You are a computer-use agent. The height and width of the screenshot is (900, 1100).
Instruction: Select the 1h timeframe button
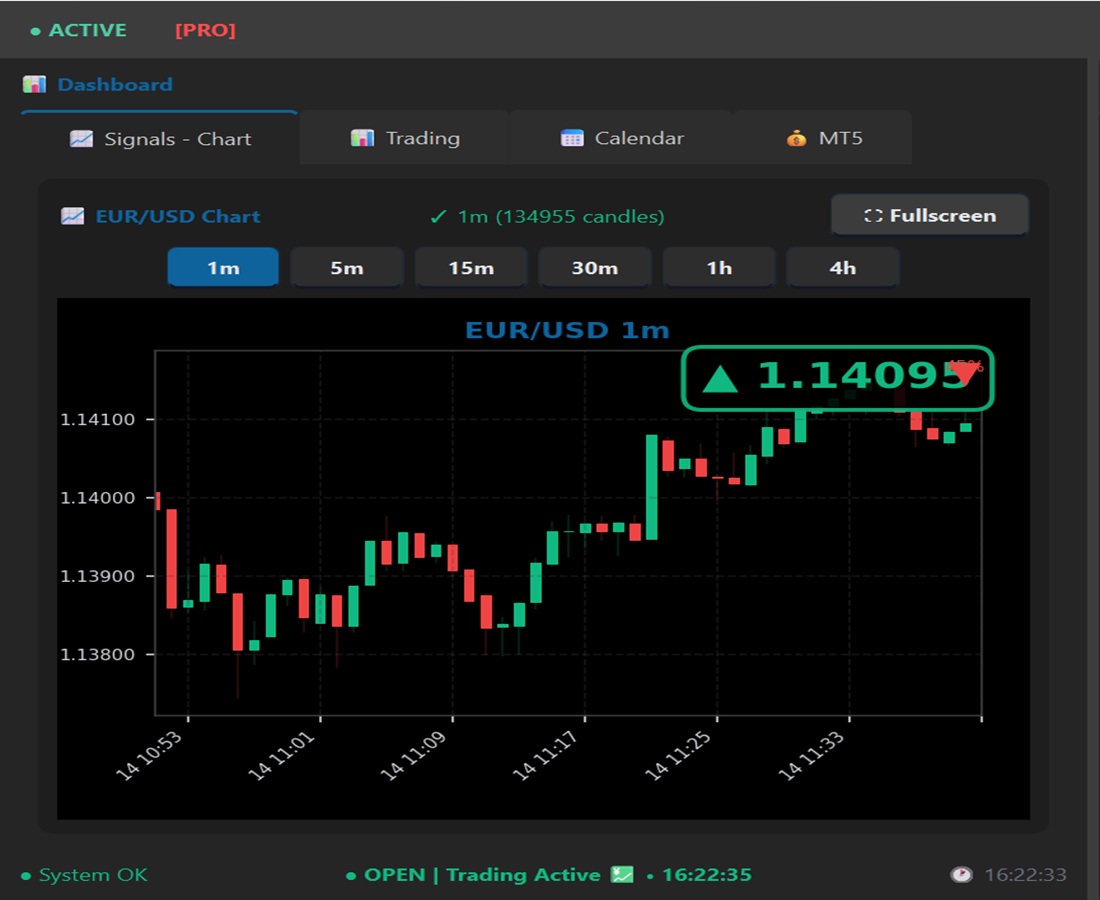[719, 268]
